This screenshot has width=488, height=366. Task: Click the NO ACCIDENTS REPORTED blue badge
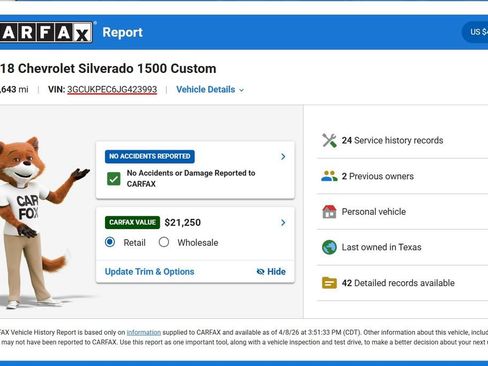150,156
